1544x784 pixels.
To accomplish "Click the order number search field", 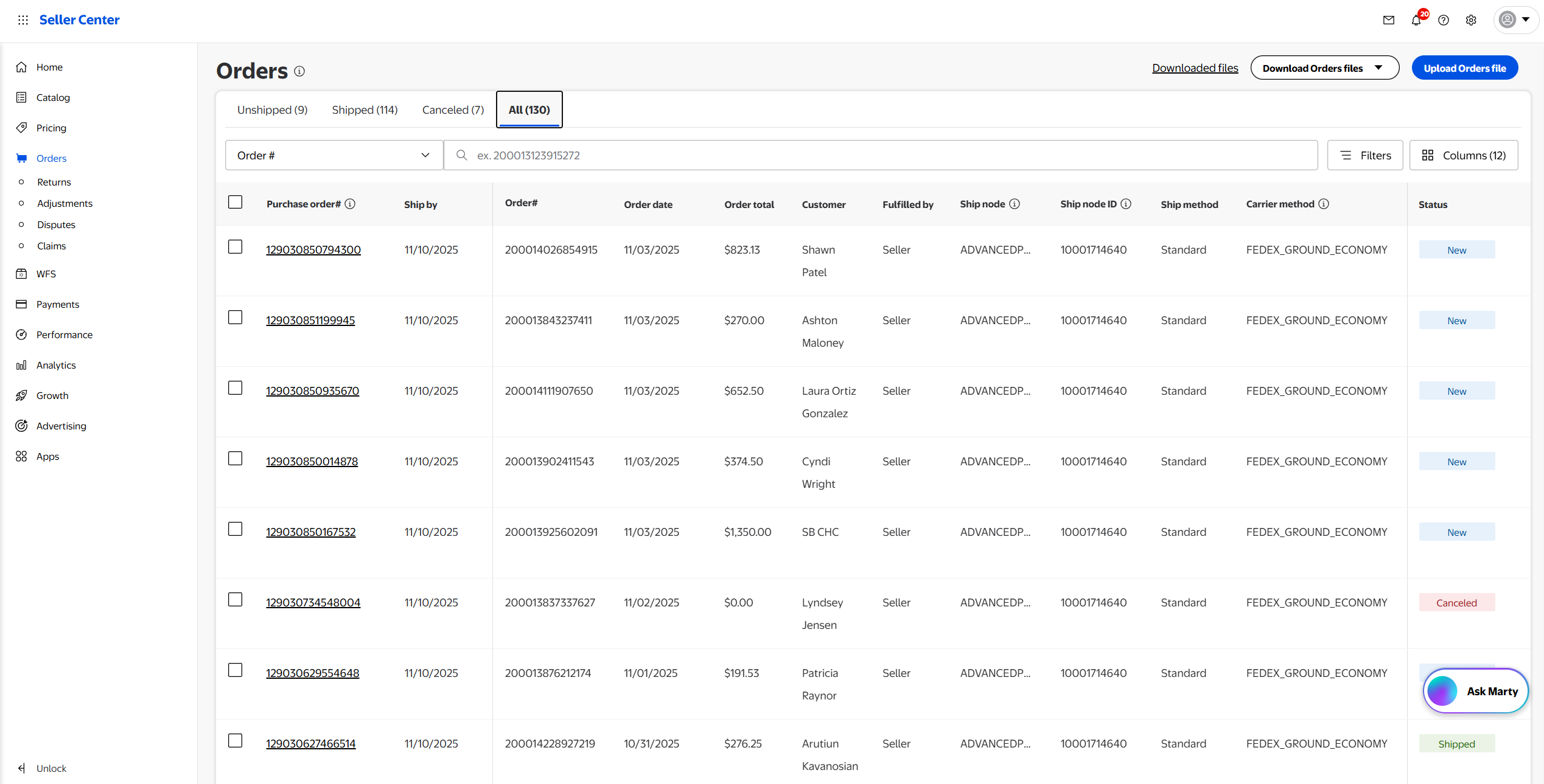I will click(x=881, y=155).
